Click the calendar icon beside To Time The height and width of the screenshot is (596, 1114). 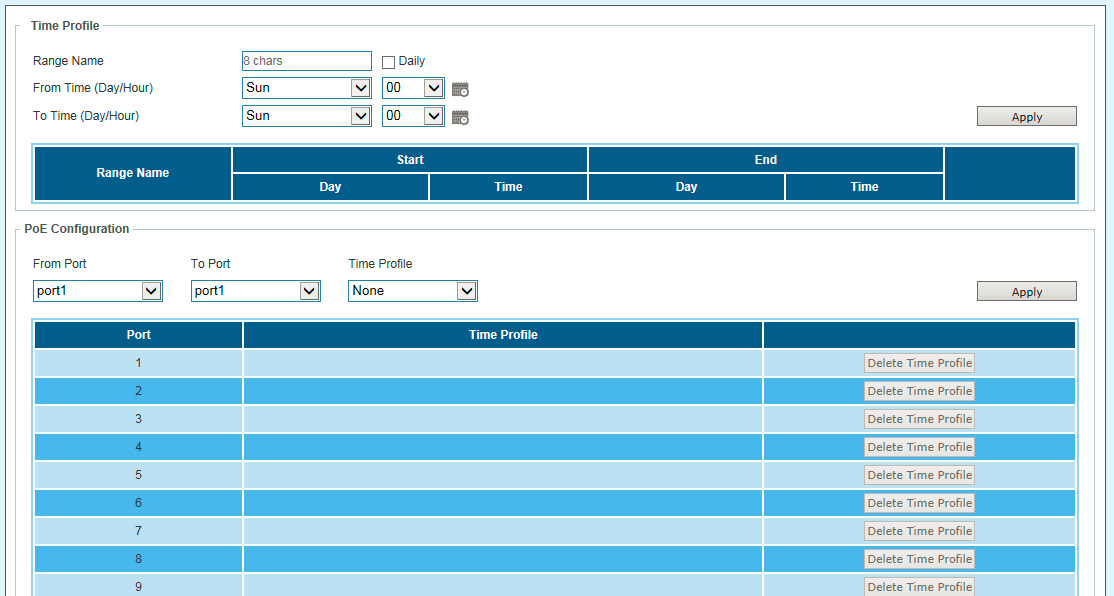pyautogui.click(x=460, y=117)
